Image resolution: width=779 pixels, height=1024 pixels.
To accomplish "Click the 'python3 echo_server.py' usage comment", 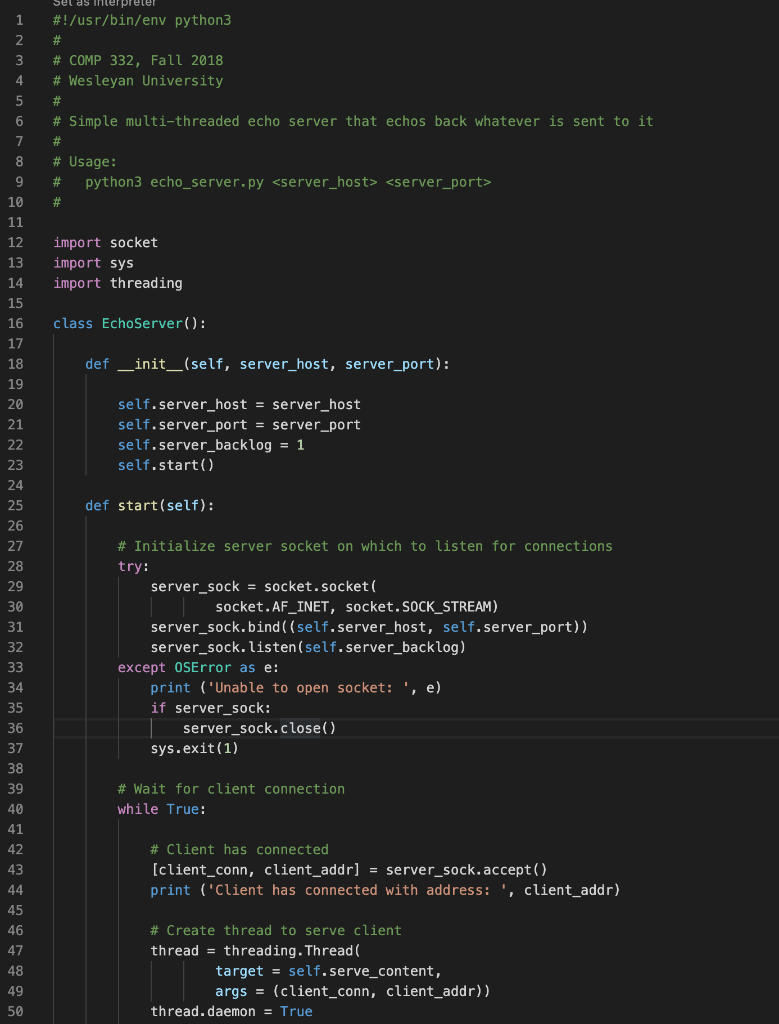I will [x=272, y=182].
